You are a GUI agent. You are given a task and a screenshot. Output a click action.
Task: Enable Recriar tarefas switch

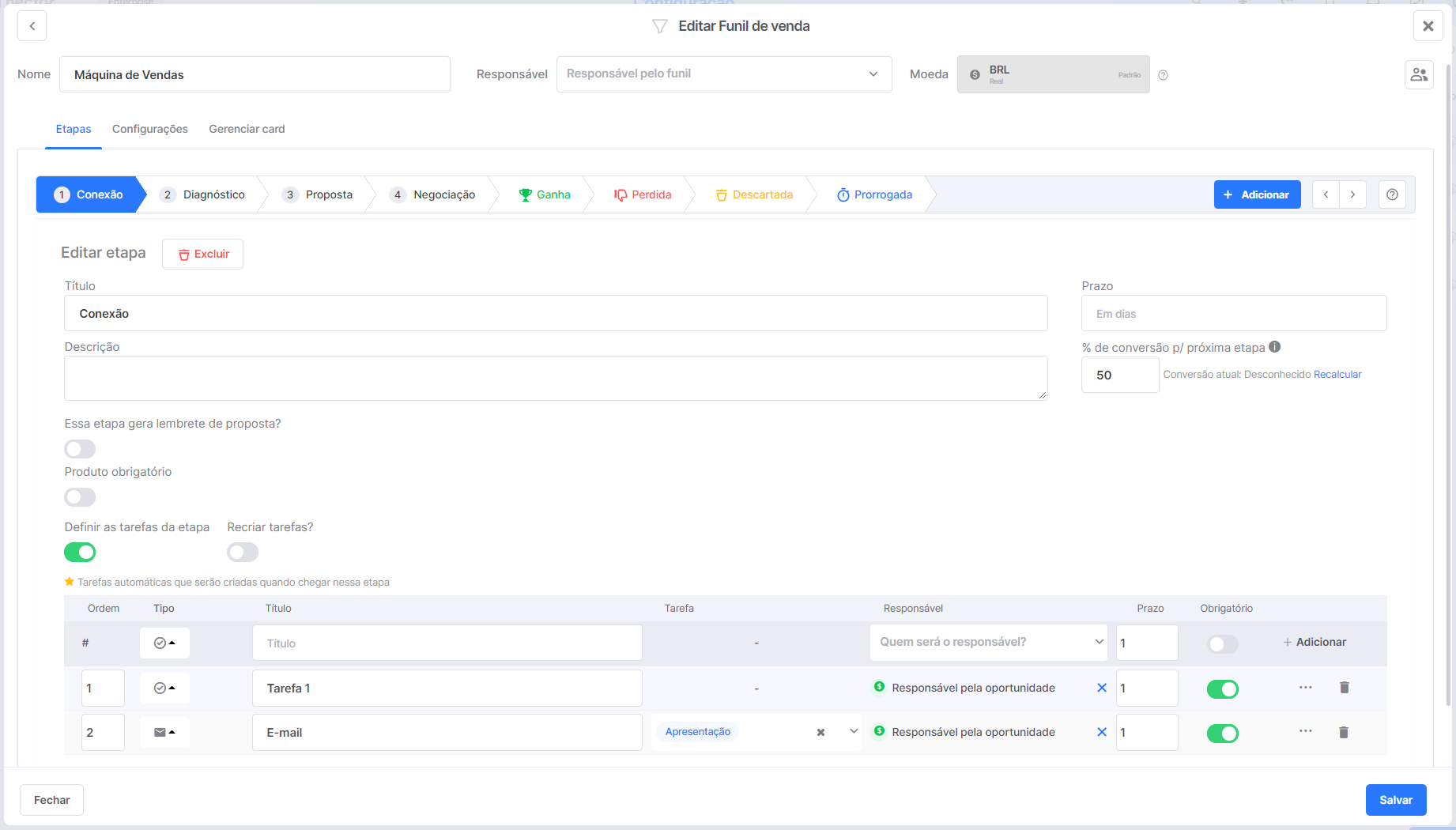pos(243,552)
